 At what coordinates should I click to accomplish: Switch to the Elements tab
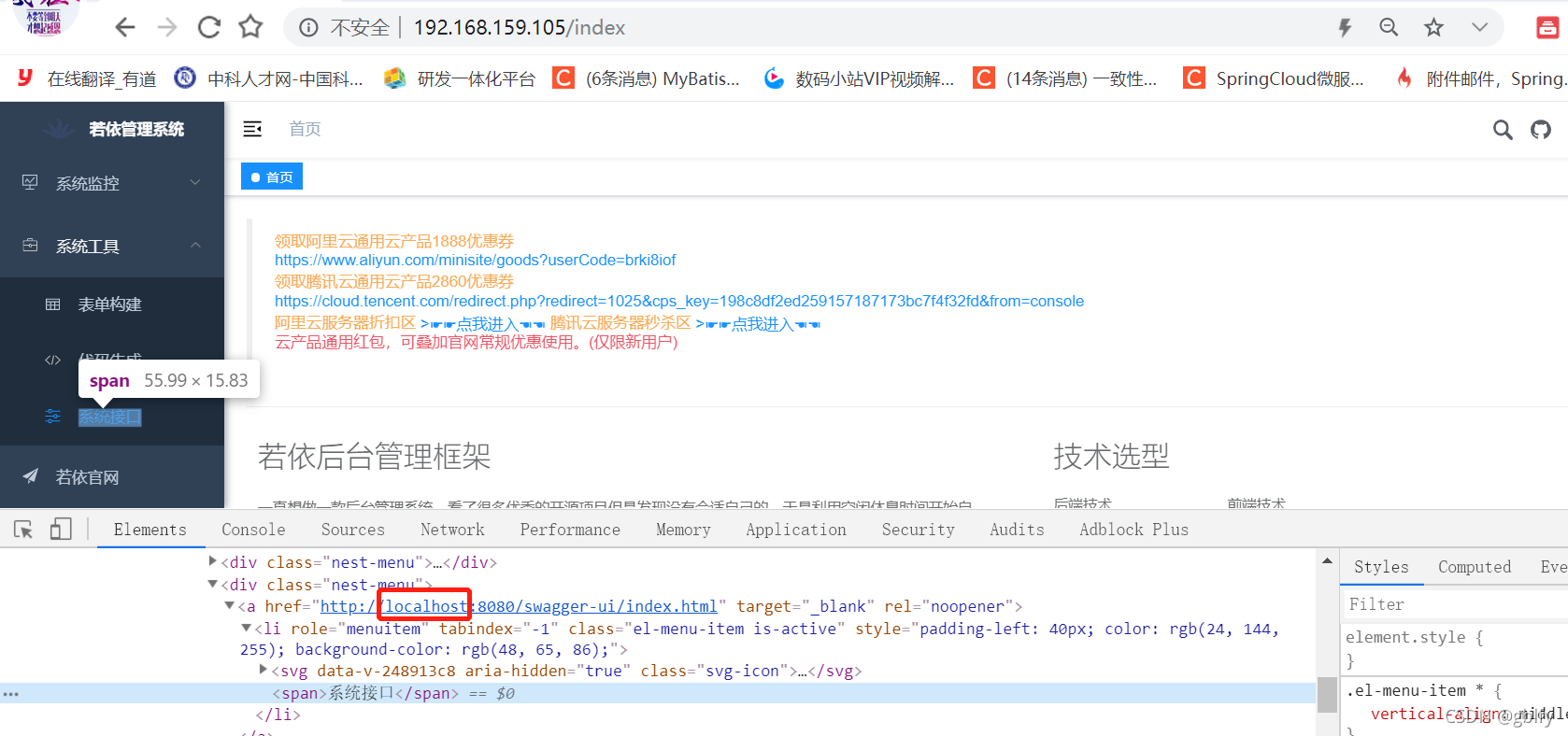click(150, 530)
